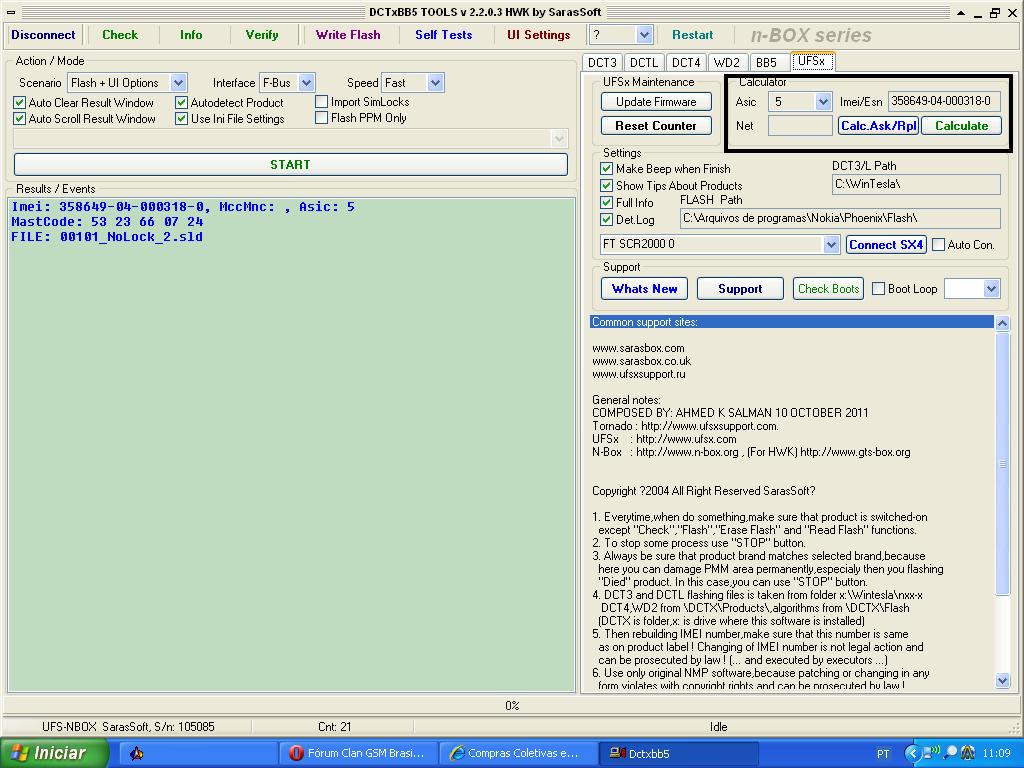This screenshot has height=768, width=1024.
Task: Click the Restart button
Action: [693, 35]
